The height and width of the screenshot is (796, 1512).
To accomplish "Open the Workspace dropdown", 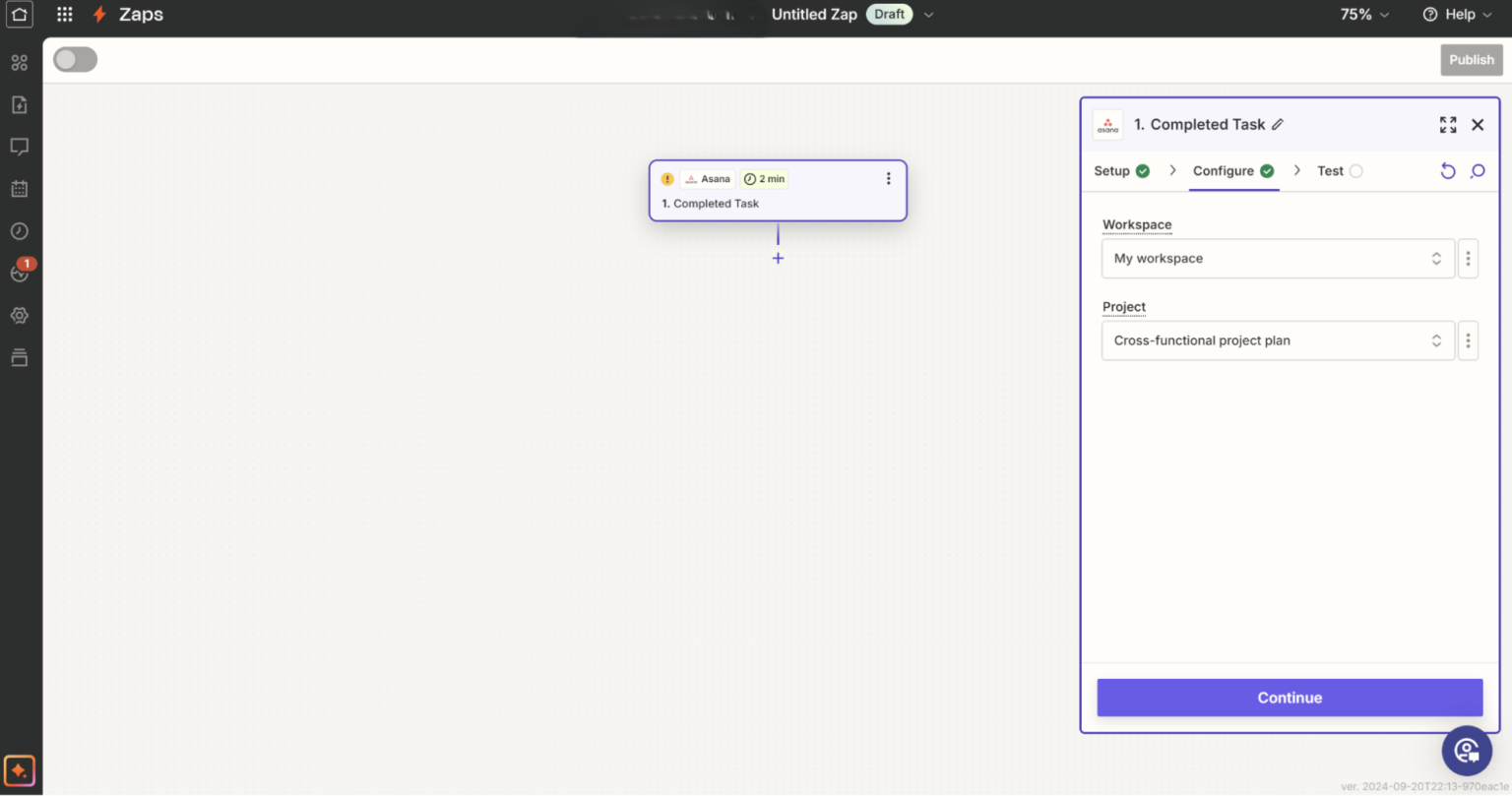I will click(x=1278, y=258).
